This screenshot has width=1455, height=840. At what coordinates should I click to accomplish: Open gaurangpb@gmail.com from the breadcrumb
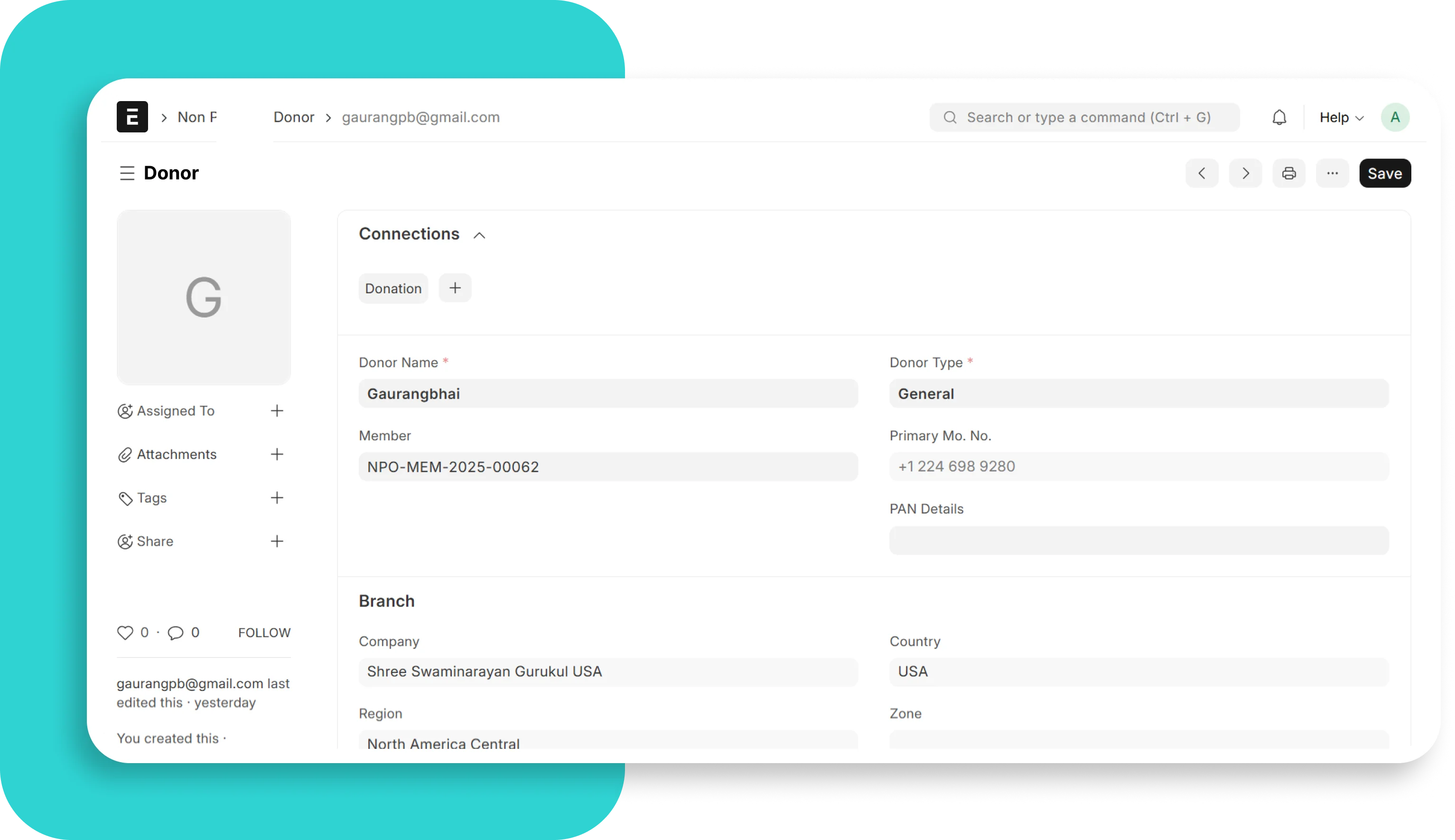point(421,117)
